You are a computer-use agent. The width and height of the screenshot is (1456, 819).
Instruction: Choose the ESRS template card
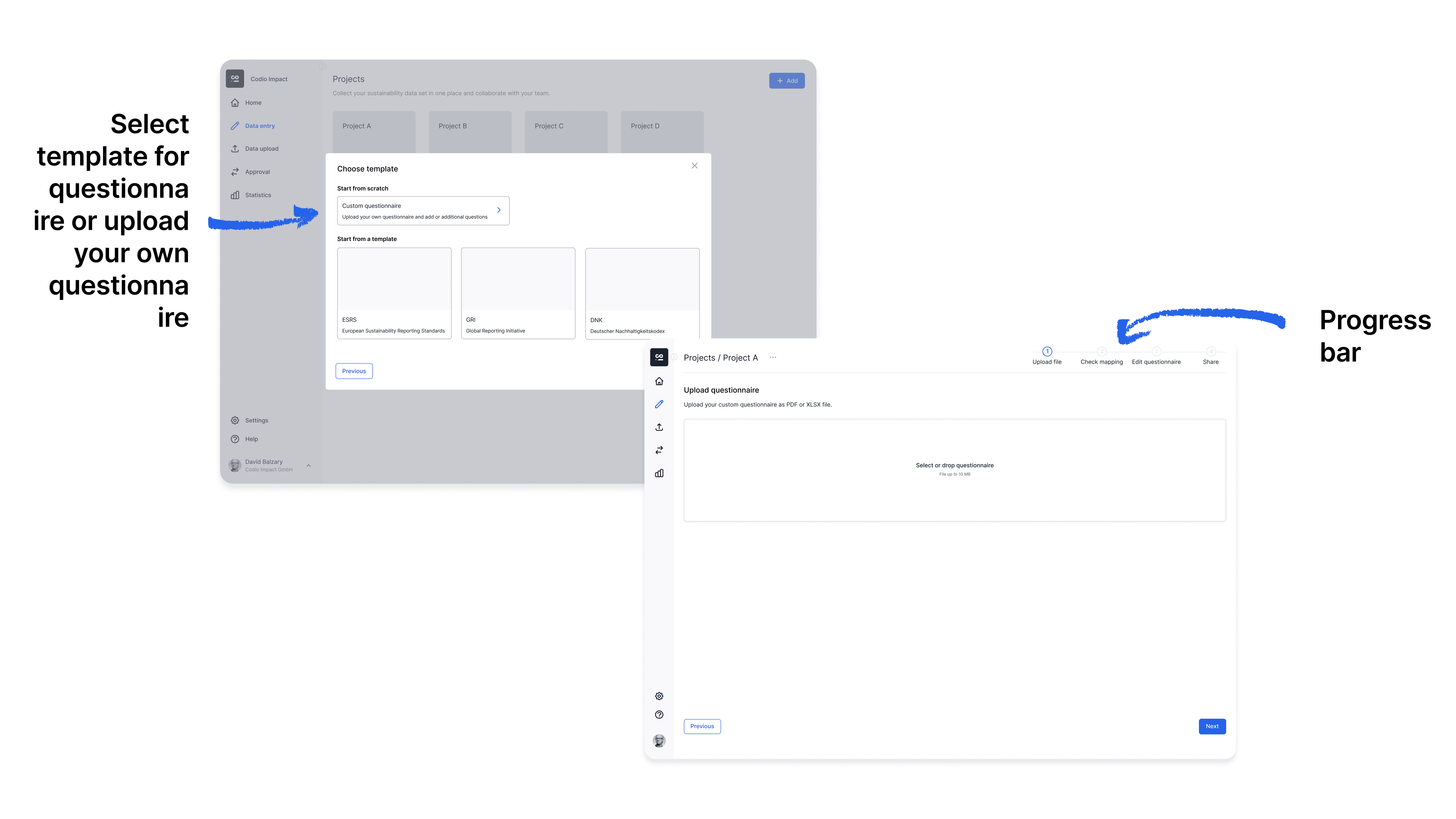click(395, 293)
